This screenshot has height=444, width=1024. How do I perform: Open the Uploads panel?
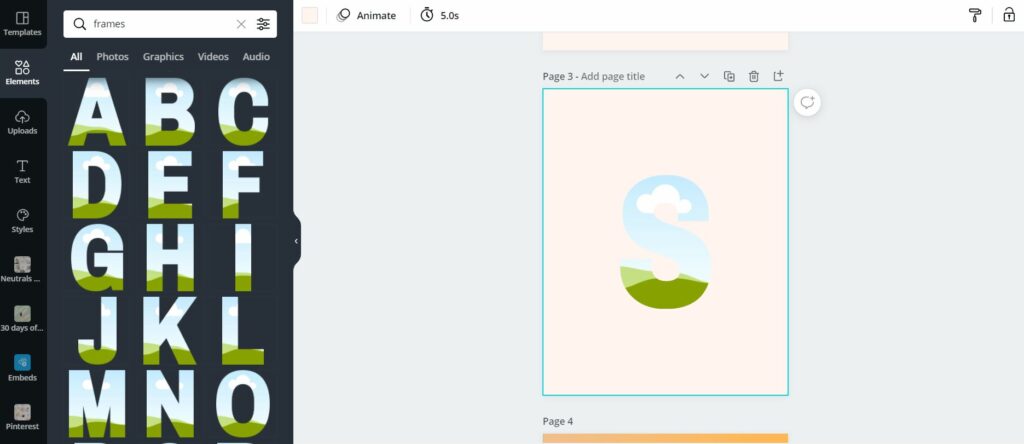coord(22,123)
